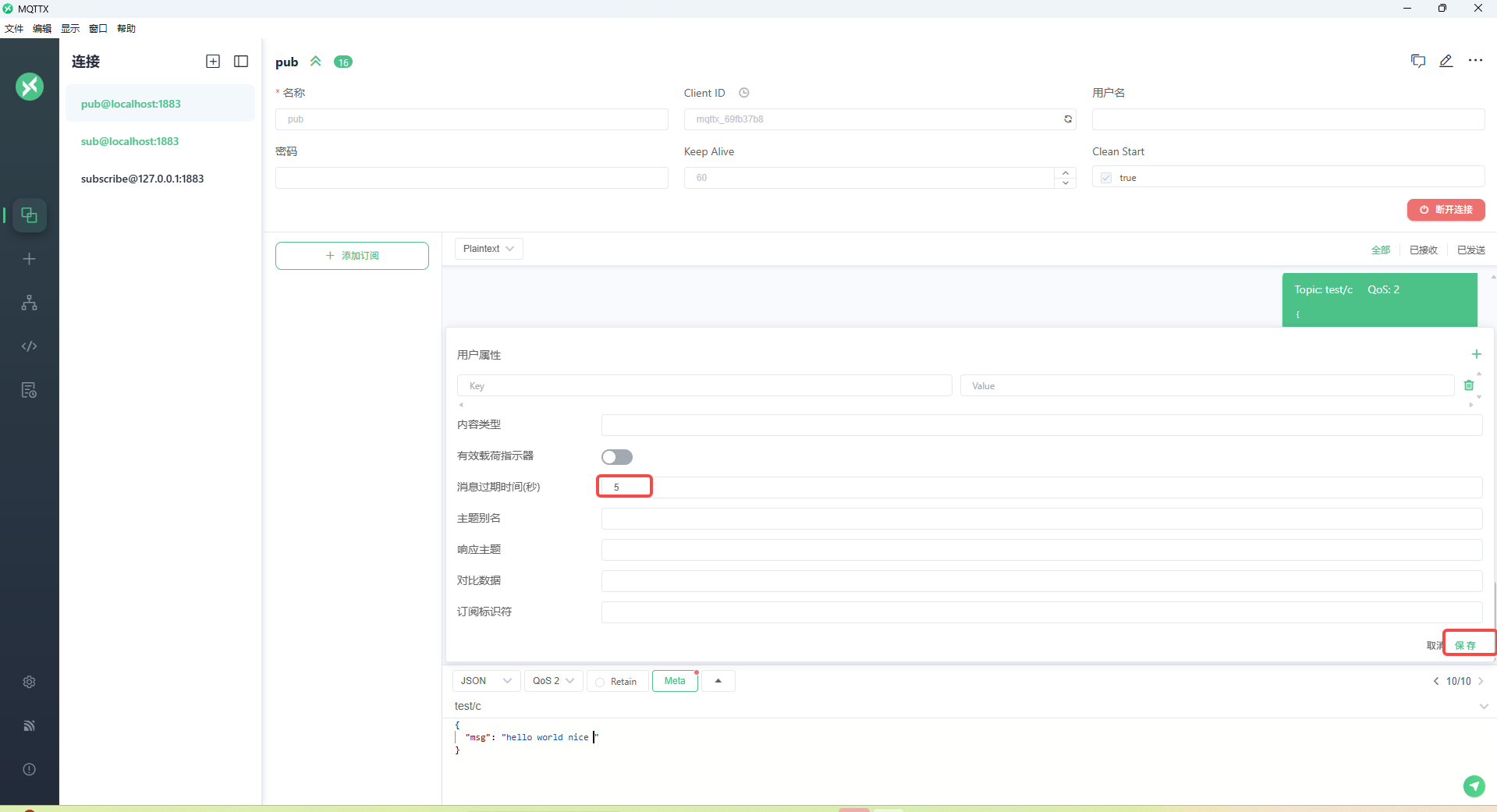Screen dimensions: 1497x812
Task: Open the 编辑 menu
Action: [42, 29]
